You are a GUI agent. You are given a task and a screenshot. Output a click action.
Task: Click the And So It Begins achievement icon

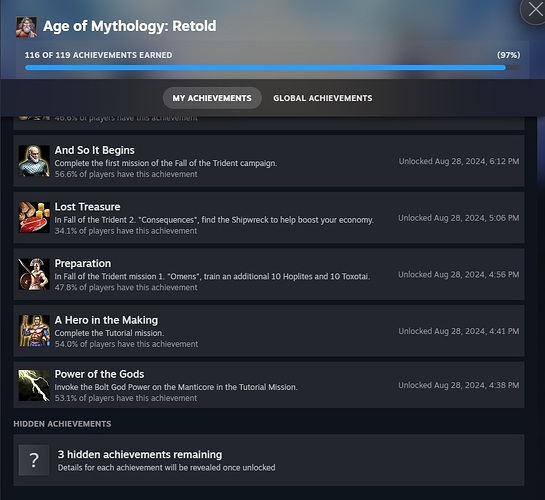pos(34,161)
